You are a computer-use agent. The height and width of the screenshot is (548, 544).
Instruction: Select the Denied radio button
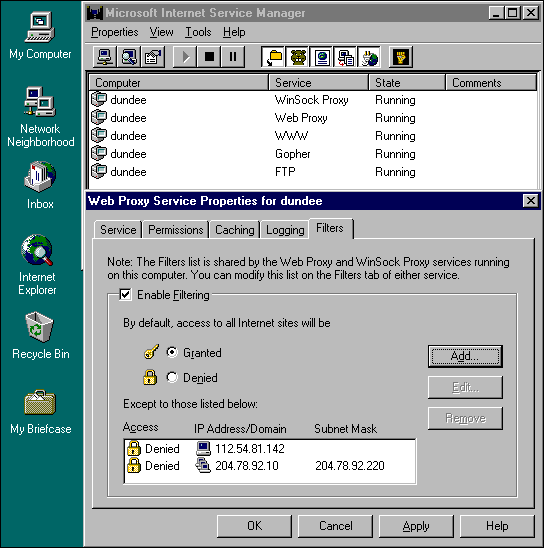pyautogui.click(x=172, y=377)
